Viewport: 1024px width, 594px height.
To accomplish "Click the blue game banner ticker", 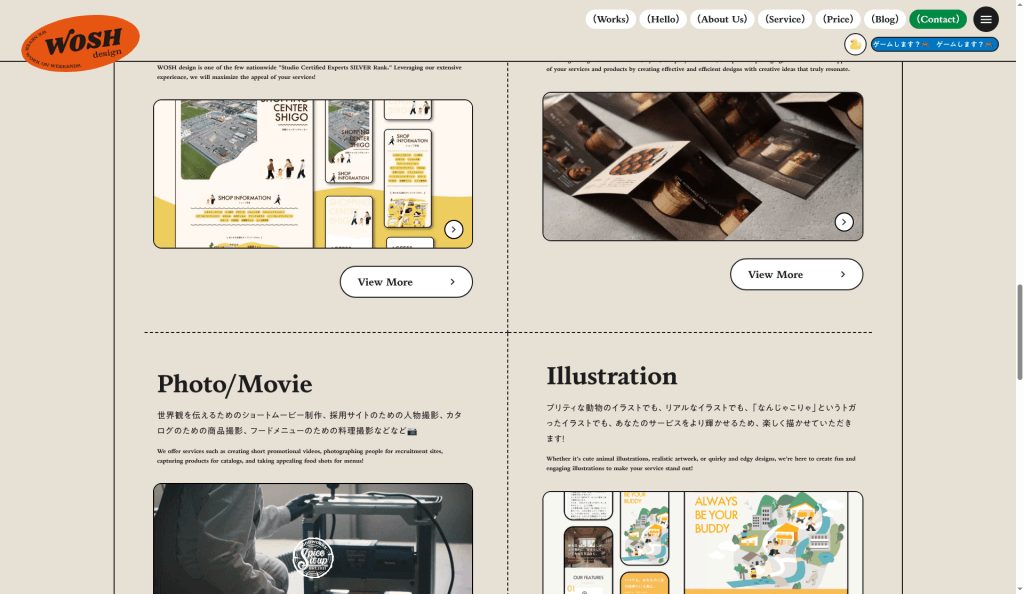I will tap(934, 44).
